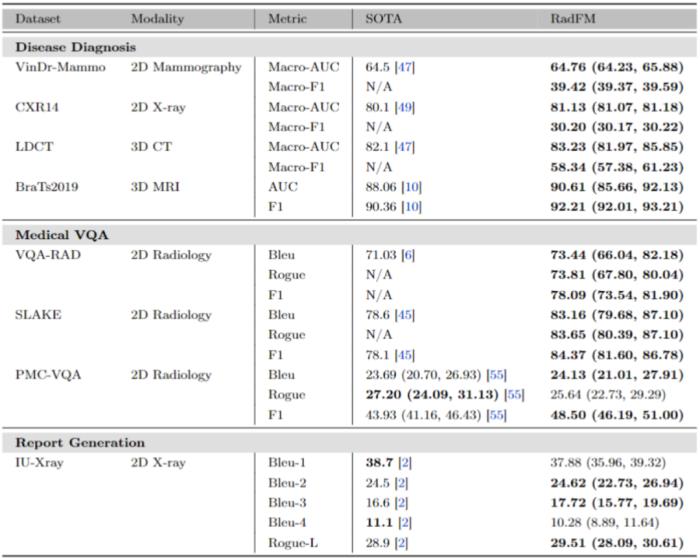The image size is (700, 558).
Task: Open citation [45] beside 78.6
Action: tap(405, 315)
